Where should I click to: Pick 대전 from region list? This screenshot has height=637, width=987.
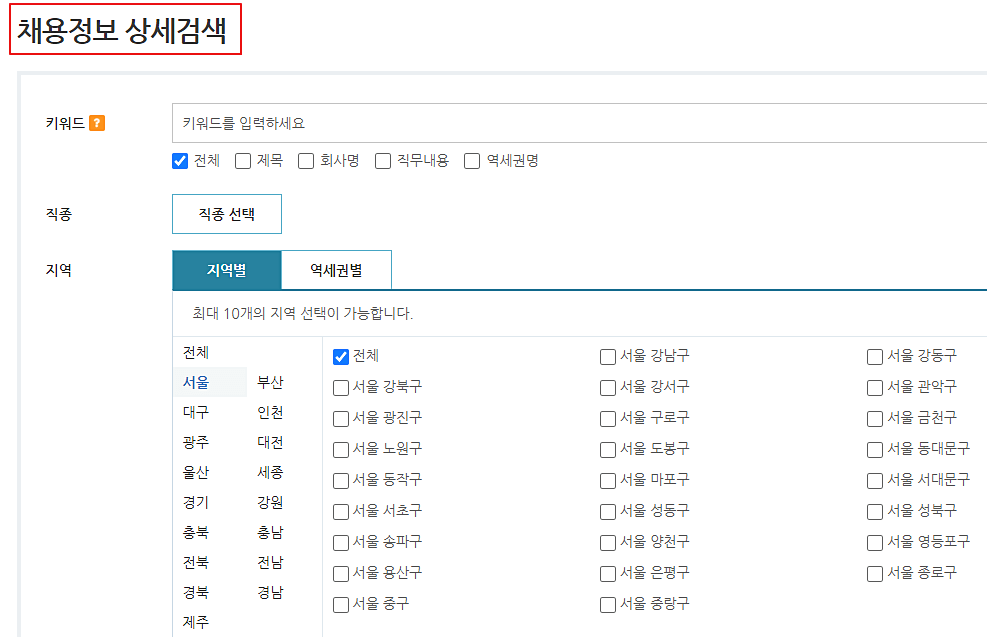pos(270,443)
